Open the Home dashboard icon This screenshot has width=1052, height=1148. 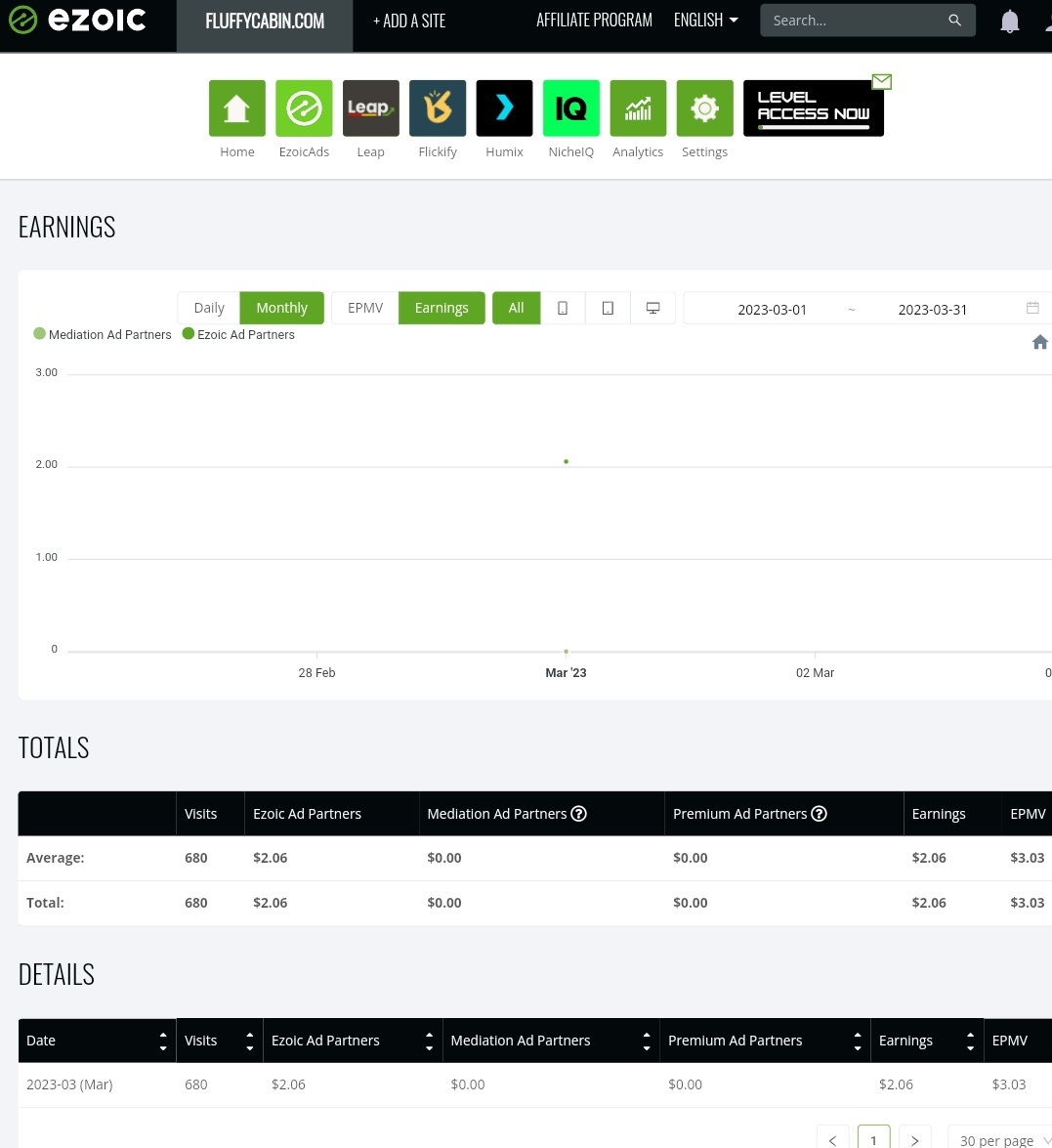pyautogui.click(x=236, y=108)
